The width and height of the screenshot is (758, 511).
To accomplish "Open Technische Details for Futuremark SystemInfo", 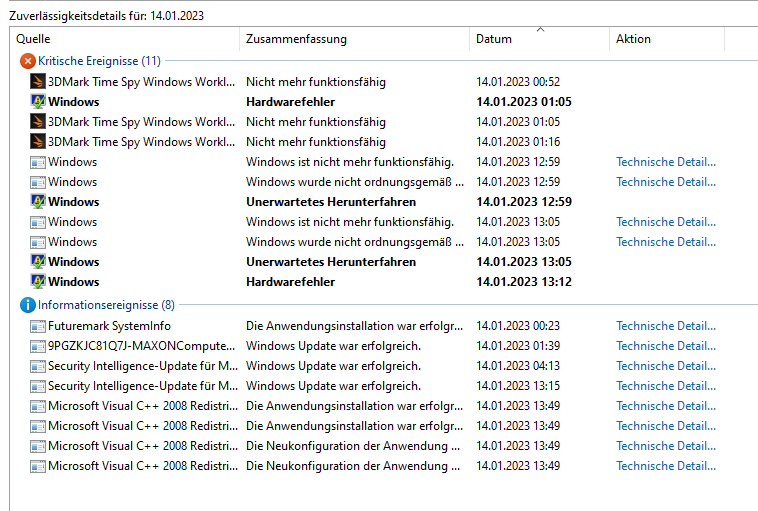I will click(666, 326).
